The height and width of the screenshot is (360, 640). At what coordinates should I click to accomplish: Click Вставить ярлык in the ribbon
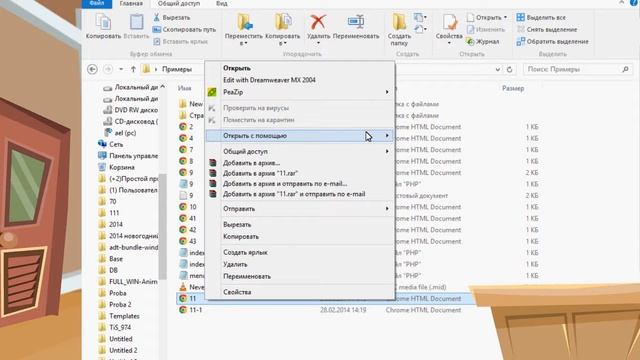coord(180,41)
